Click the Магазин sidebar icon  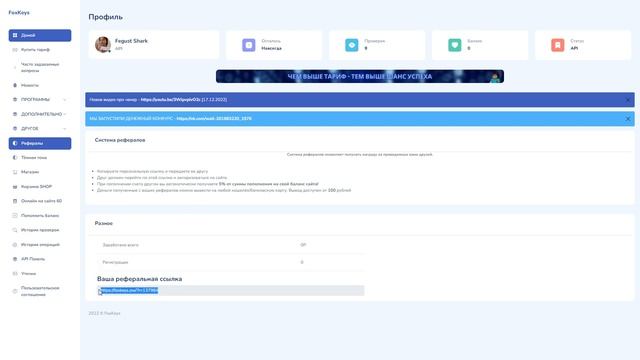tap(15, 172)
